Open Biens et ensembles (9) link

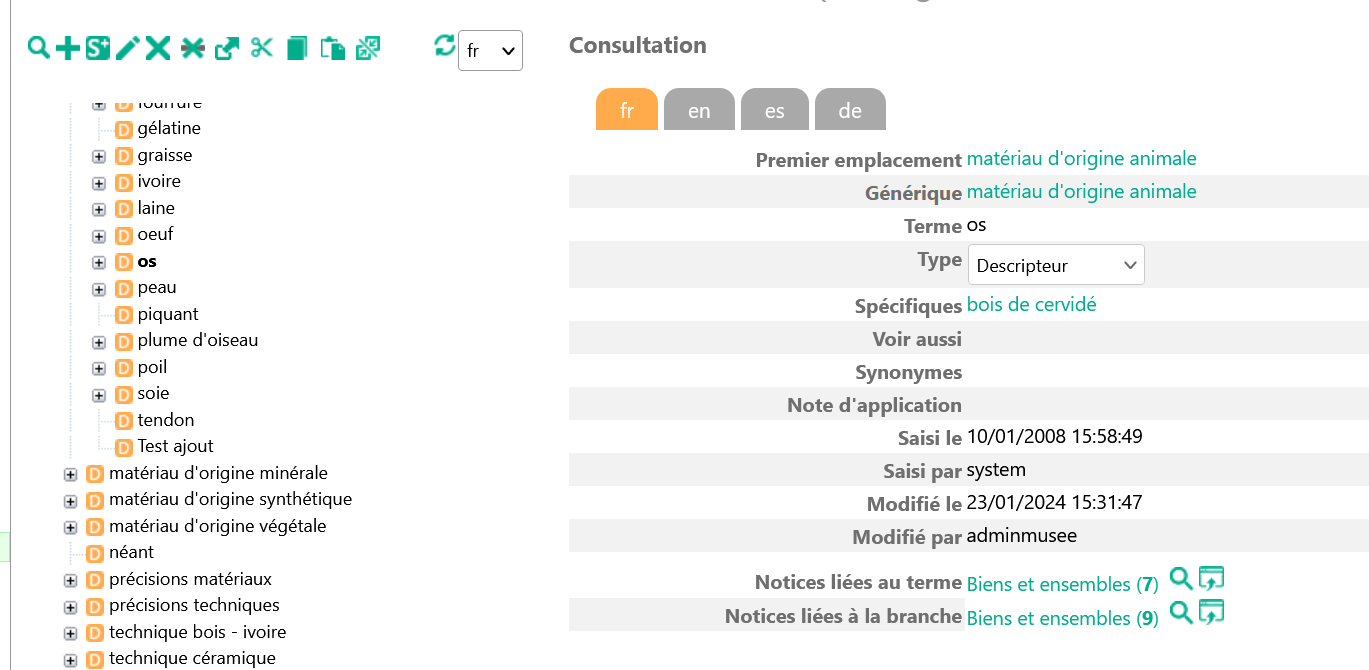point(1062,618)
